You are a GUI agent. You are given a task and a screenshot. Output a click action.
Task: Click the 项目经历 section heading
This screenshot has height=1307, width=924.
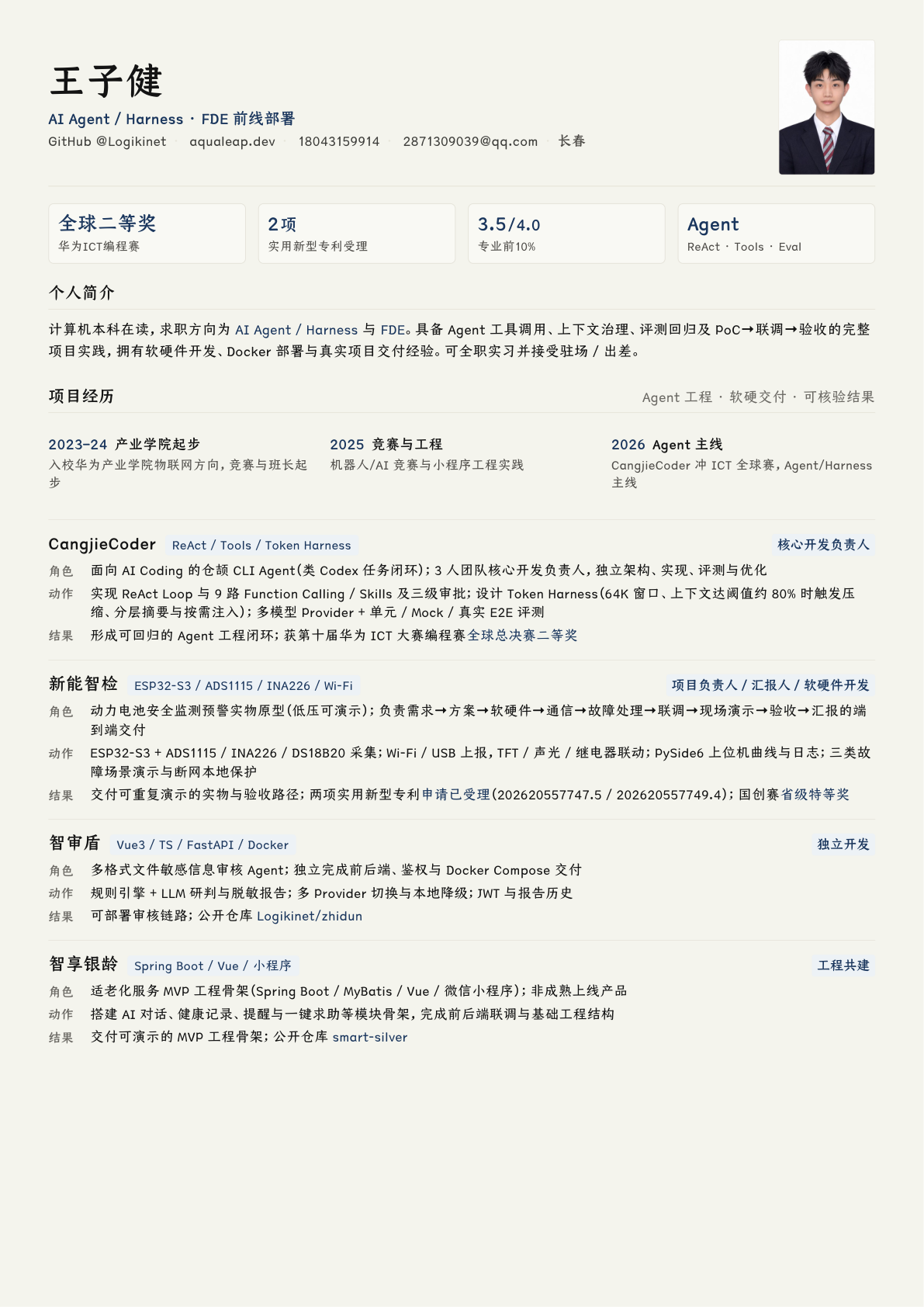tap(81, 396)
